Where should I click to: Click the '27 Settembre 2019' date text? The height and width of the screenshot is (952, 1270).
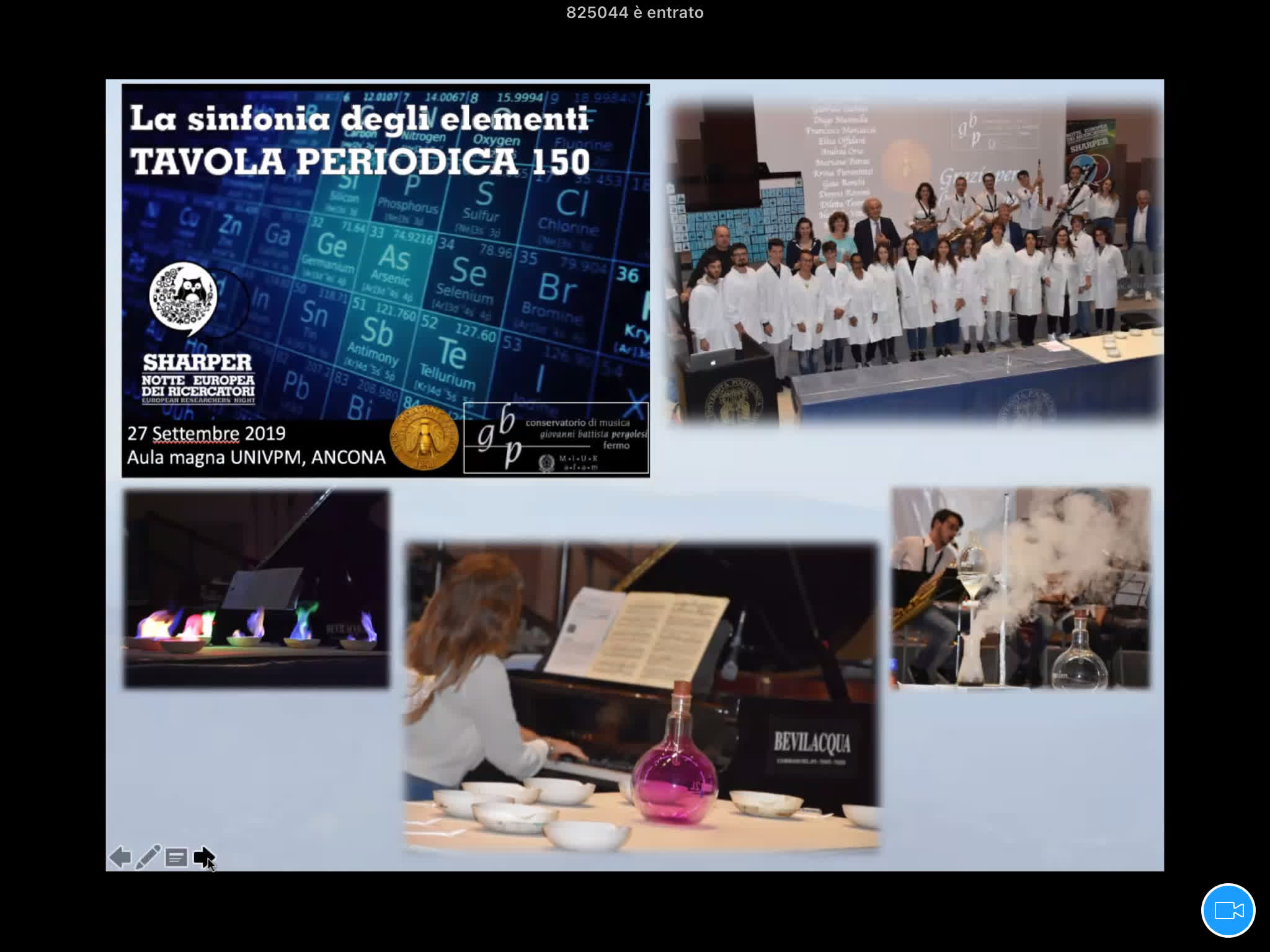click(206, 433)
